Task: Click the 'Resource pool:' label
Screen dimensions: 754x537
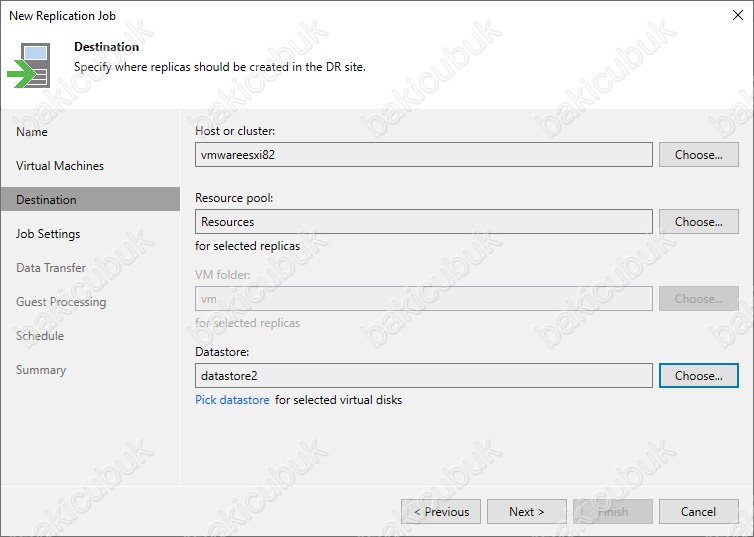Action: coord(234,198)
